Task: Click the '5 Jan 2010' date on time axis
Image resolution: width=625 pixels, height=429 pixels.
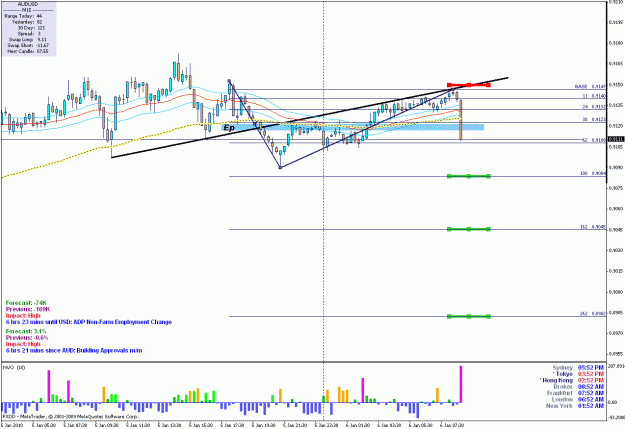Action: (x=13, y=425)
